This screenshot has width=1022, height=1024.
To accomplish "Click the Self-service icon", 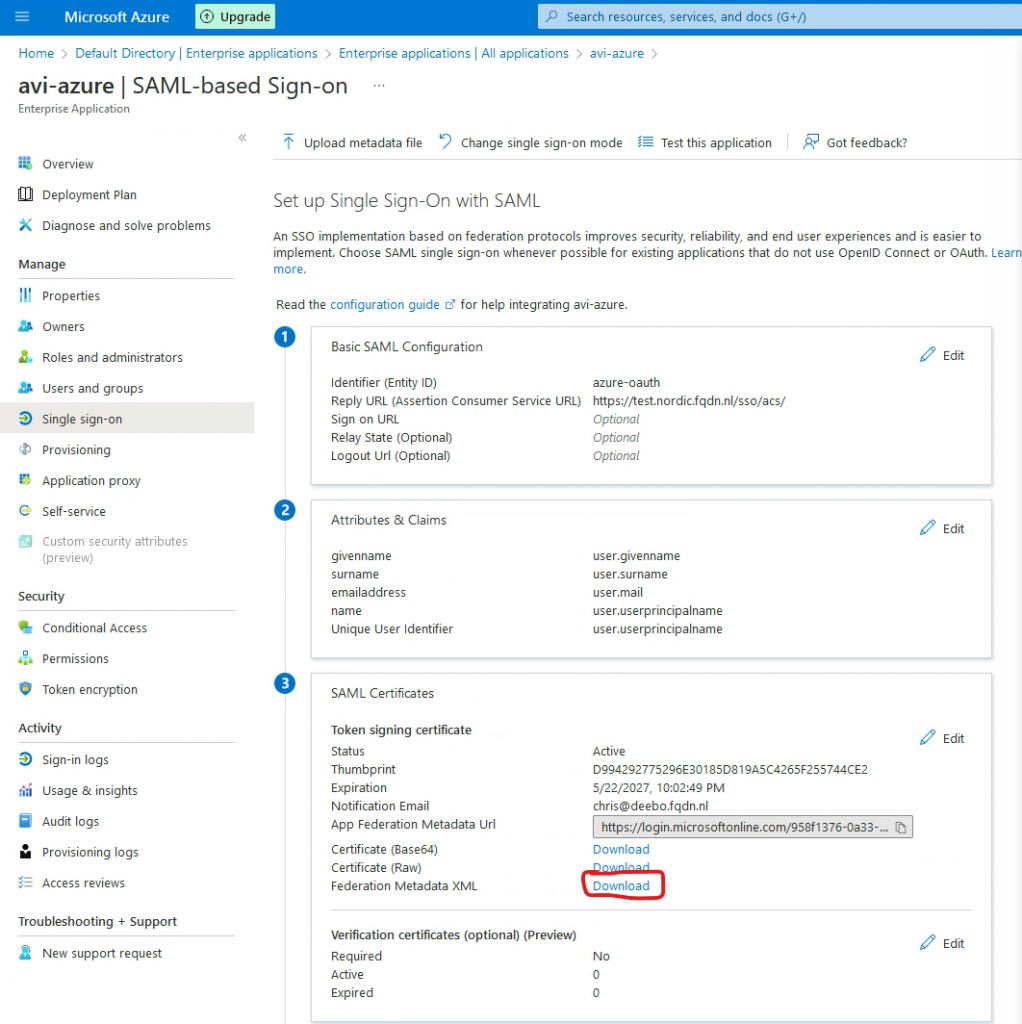I will pyautogui.click(x=25, y=511).
